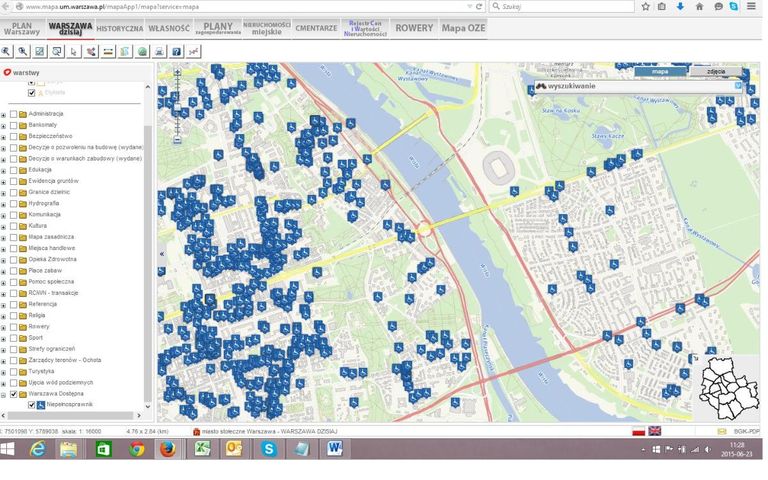This screenshot has width=768, height=480.
Task: Open the HISTORYCZNA map tab
Action: tap(119, 28)
